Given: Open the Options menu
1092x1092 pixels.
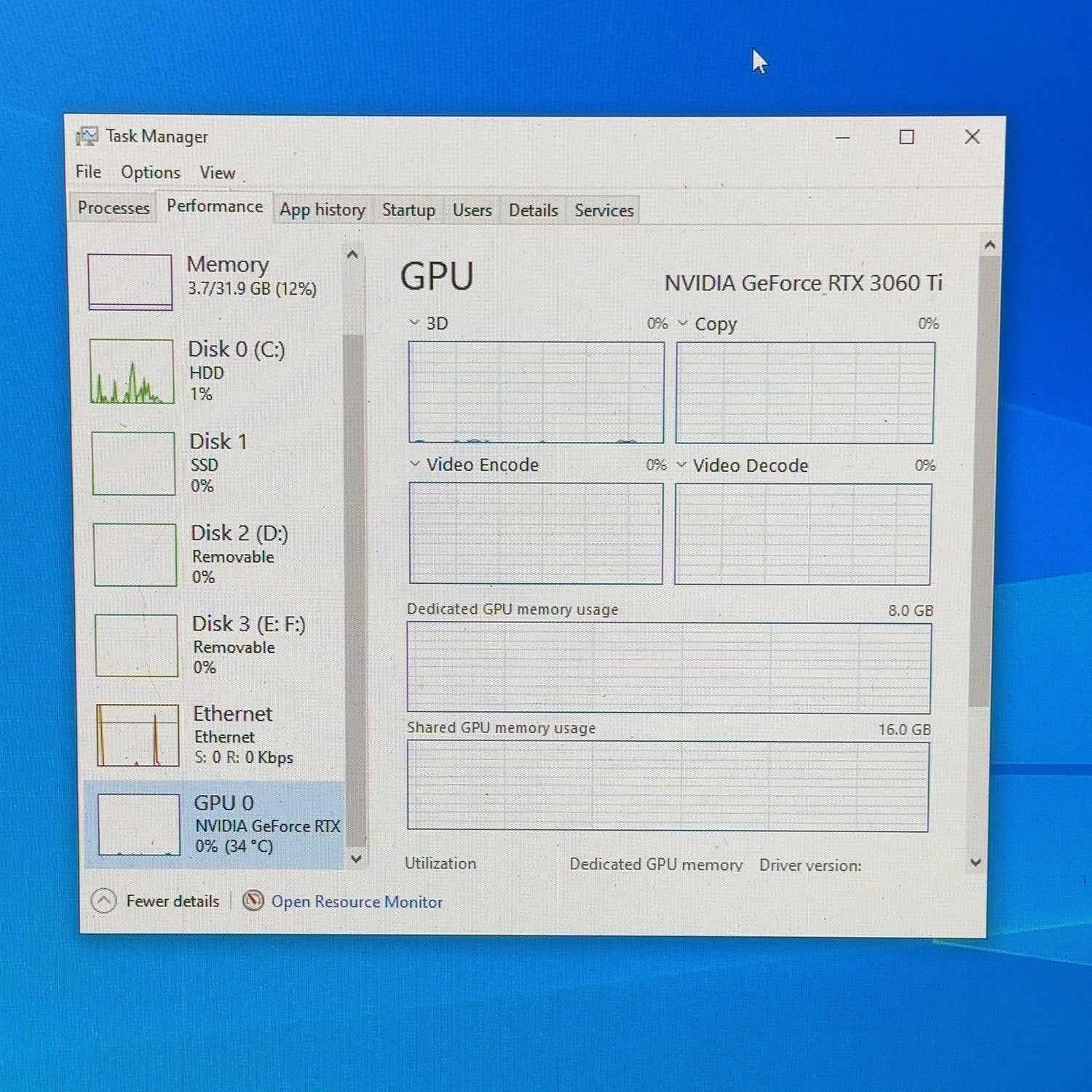Looking at the screenshot, I should [151, 173].
